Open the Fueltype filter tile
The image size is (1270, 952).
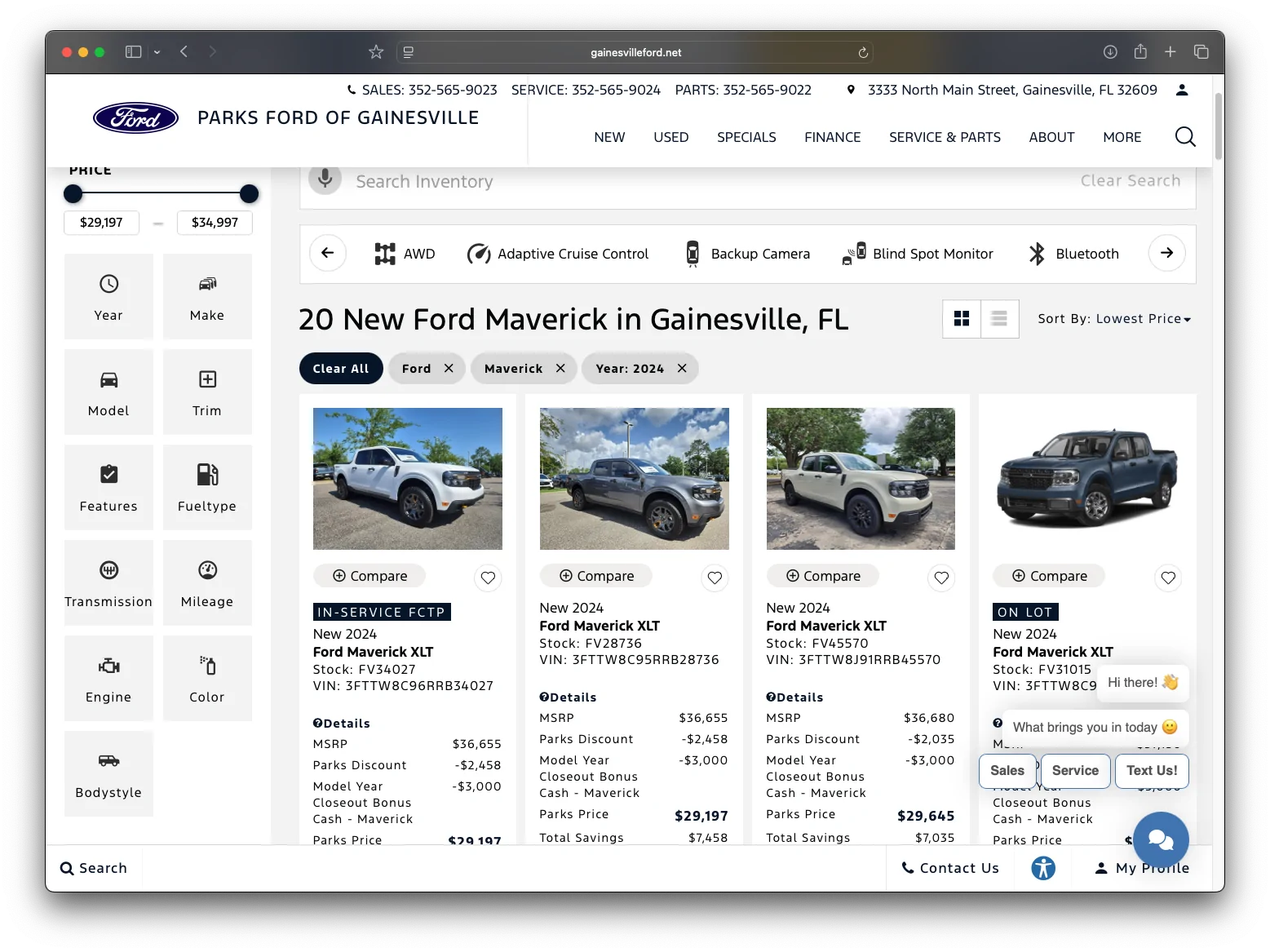(x=207, y=487)
